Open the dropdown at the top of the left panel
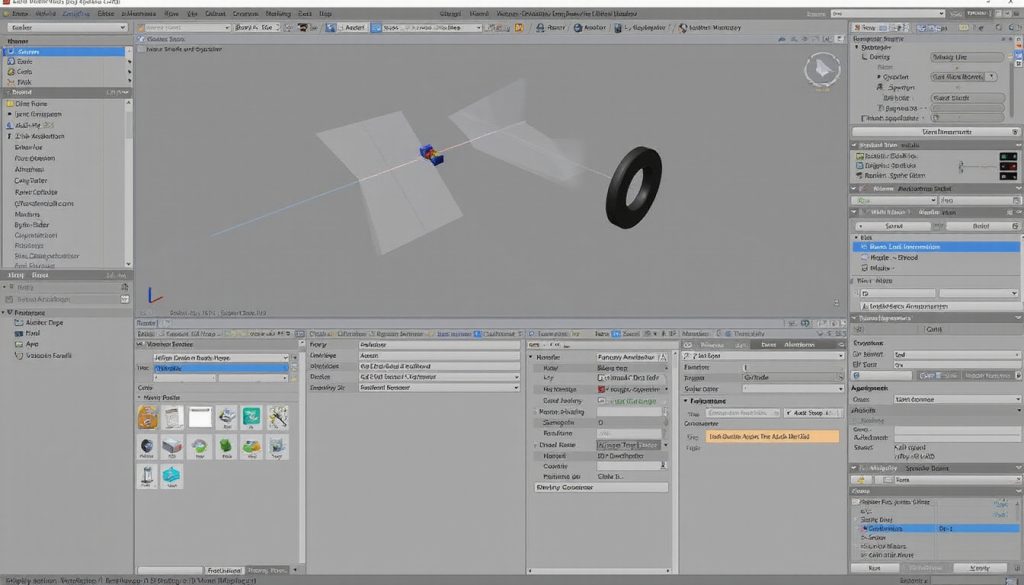This screenshot has width=1024, height=585. point(67,27)
